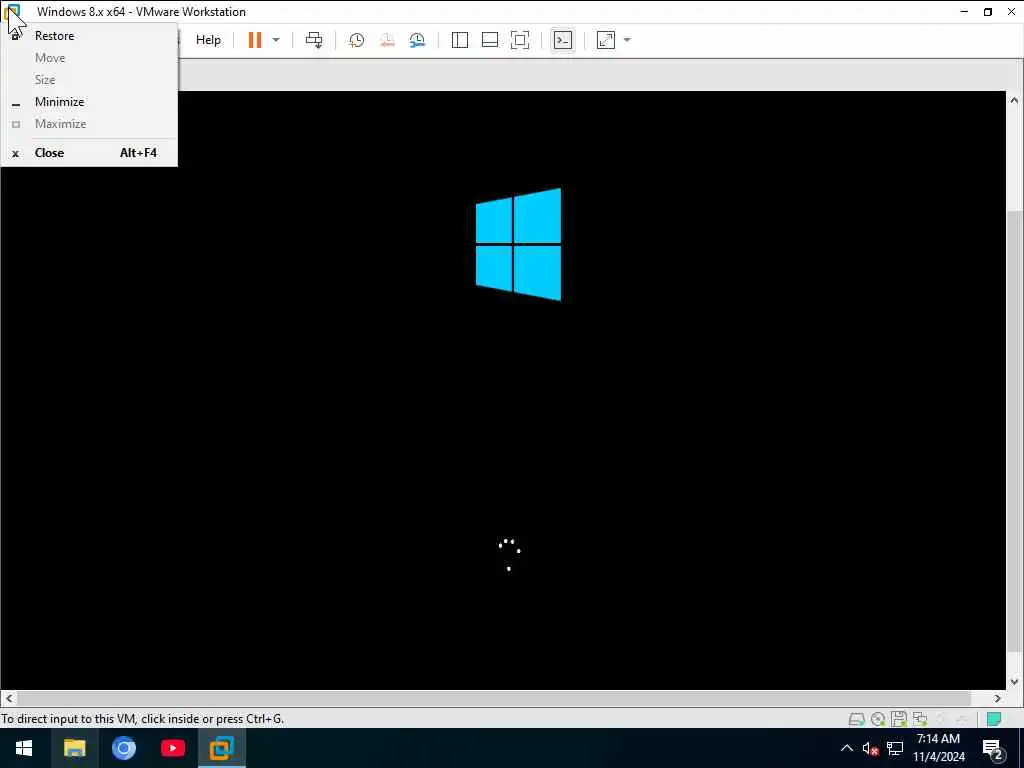
Task: Open the Help menu
Action: click(208, 40)
